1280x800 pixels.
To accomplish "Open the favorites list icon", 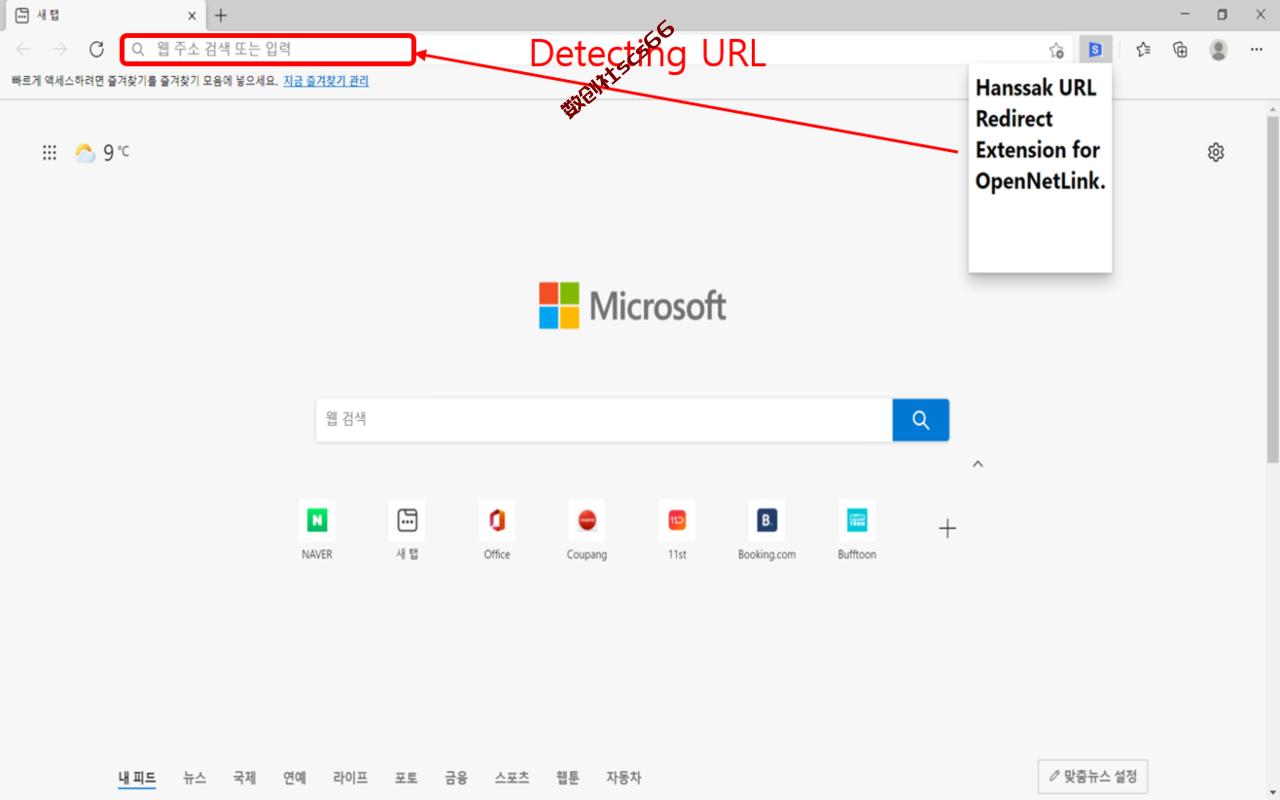I will (x=1144, y=49).
